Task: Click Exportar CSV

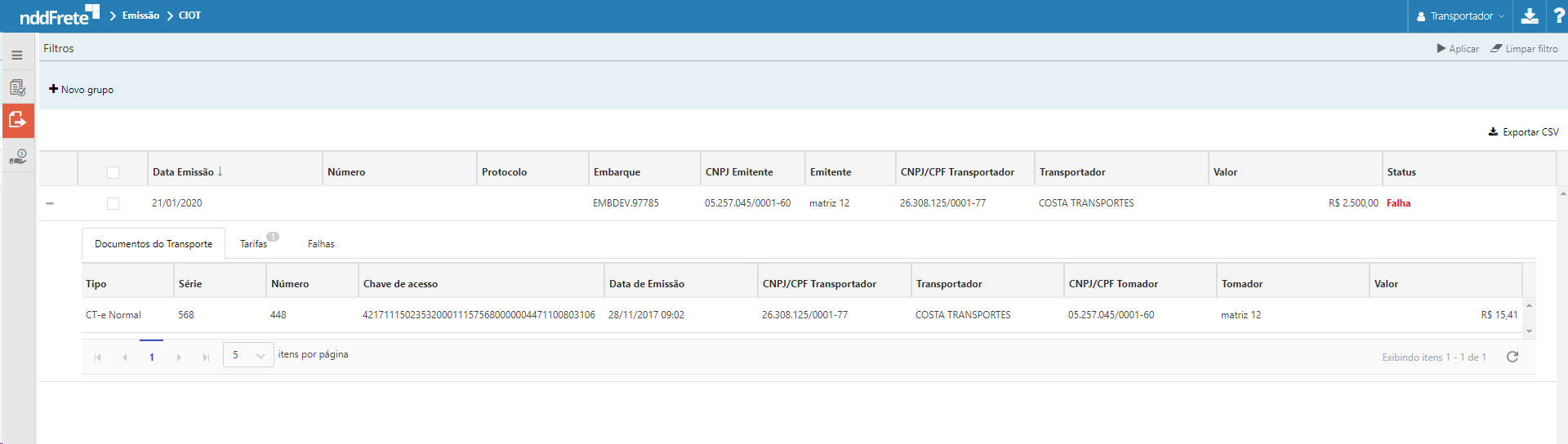Action: 1523,132
